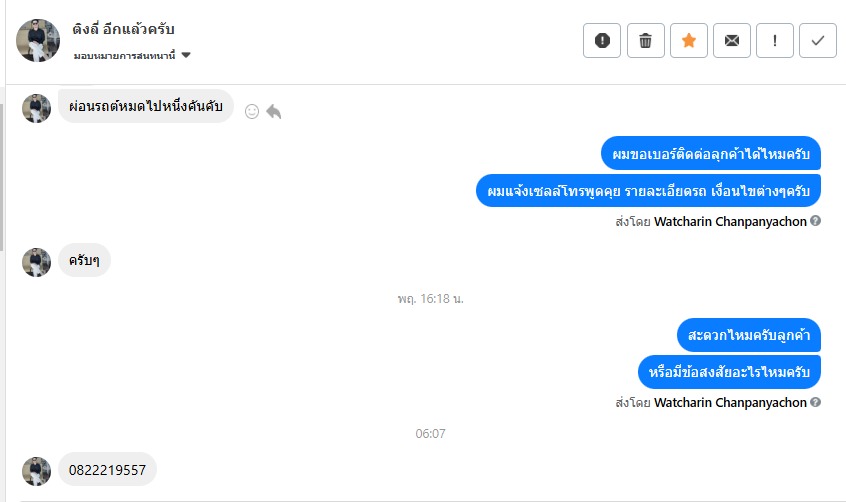Delete conversation with trash icon
Screen dimensions: 846x502
point(646,40)
